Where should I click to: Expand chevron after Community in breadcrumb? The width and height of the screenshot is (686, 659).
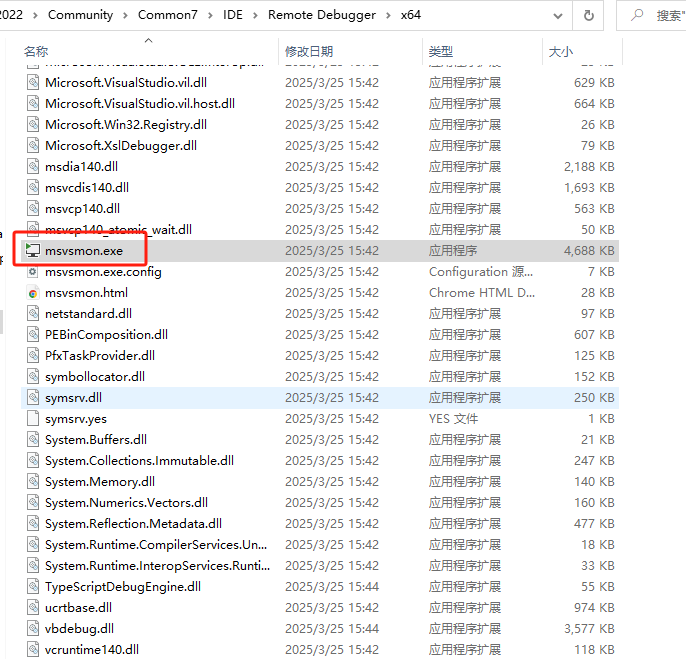point(126,15)
